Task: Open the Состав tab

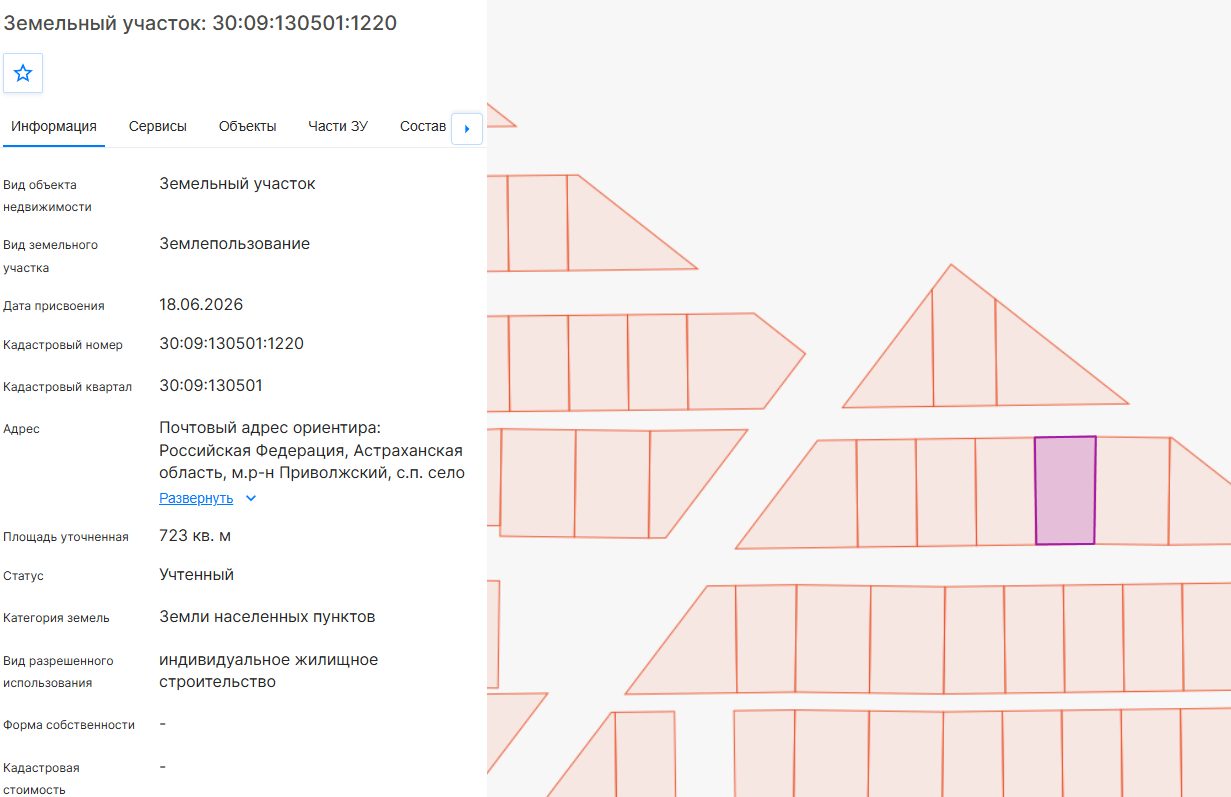Action: click(x=423, y=126)
